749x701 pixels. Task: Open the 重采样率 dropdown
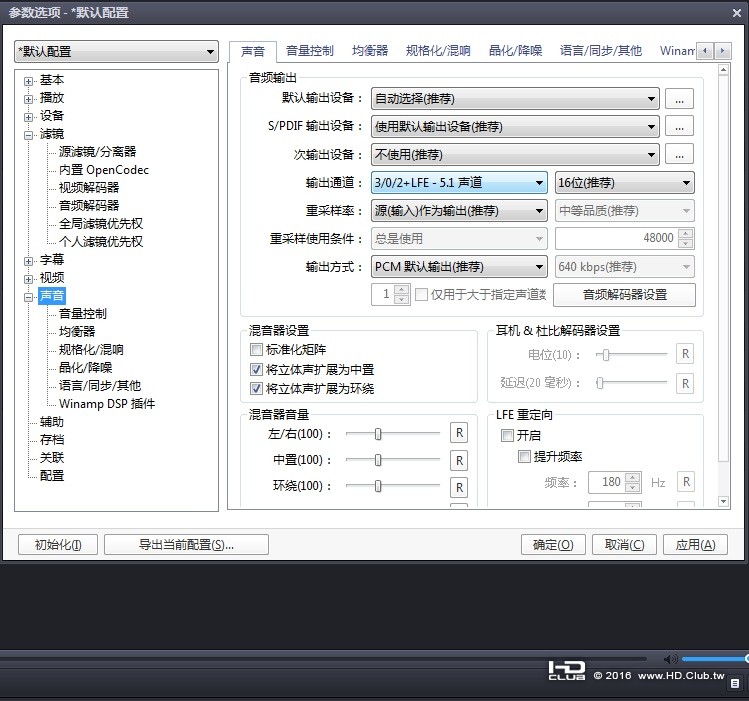tap(459, 211)
